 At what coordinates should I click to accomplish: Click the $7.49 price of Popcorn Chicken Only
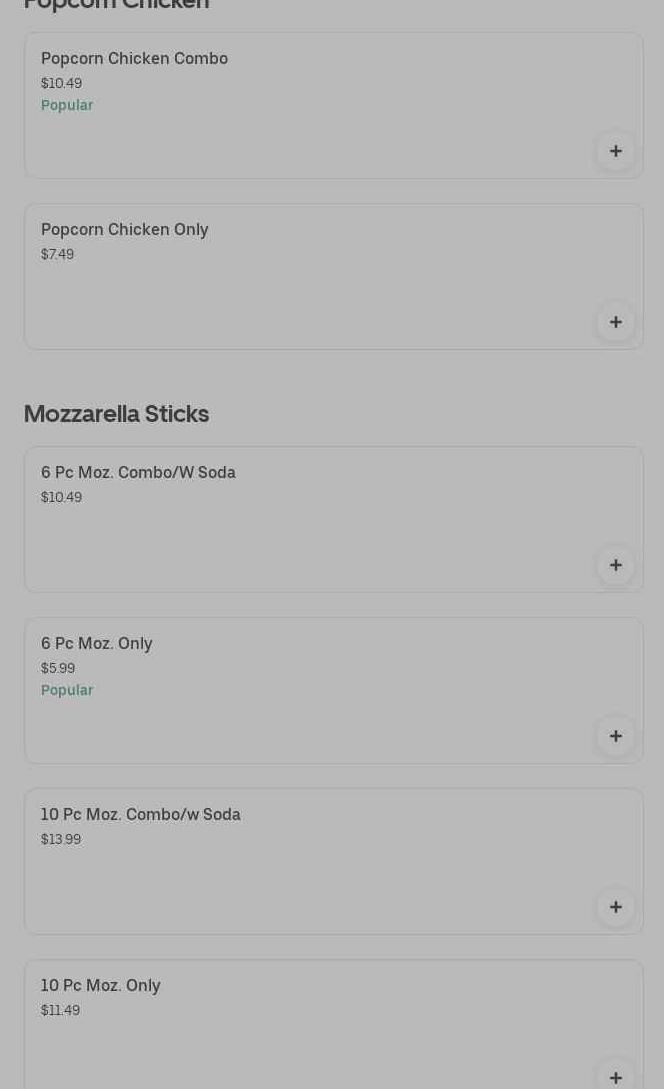click(57, 254)
